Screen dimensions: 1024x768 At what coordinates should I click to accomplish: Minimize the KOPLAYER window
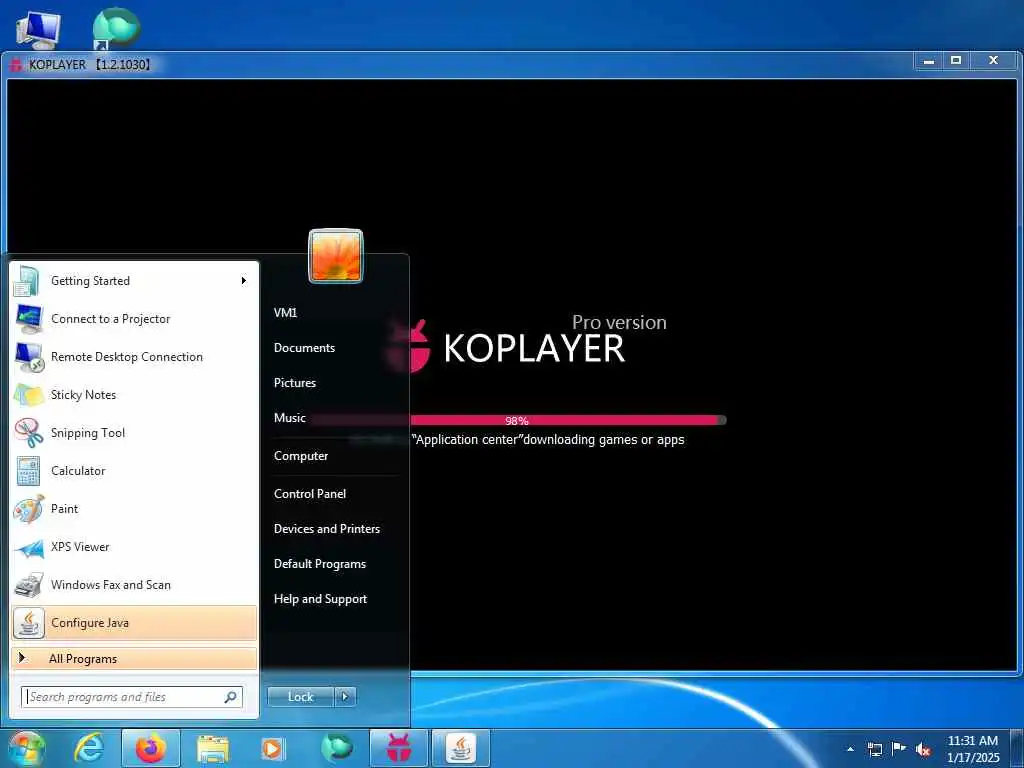point(929,61)
